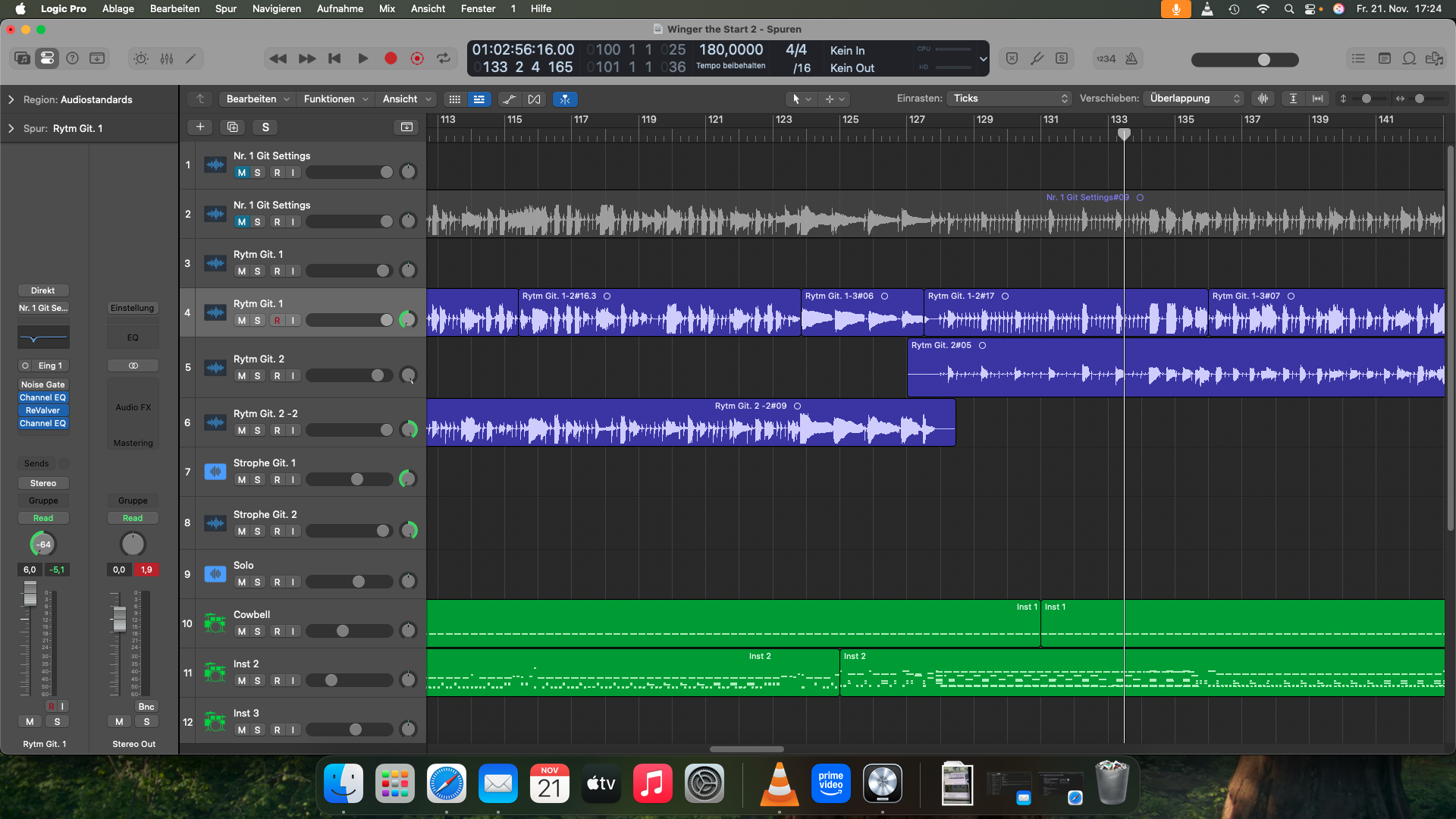Open Smart Controls in toolbar

141,58
